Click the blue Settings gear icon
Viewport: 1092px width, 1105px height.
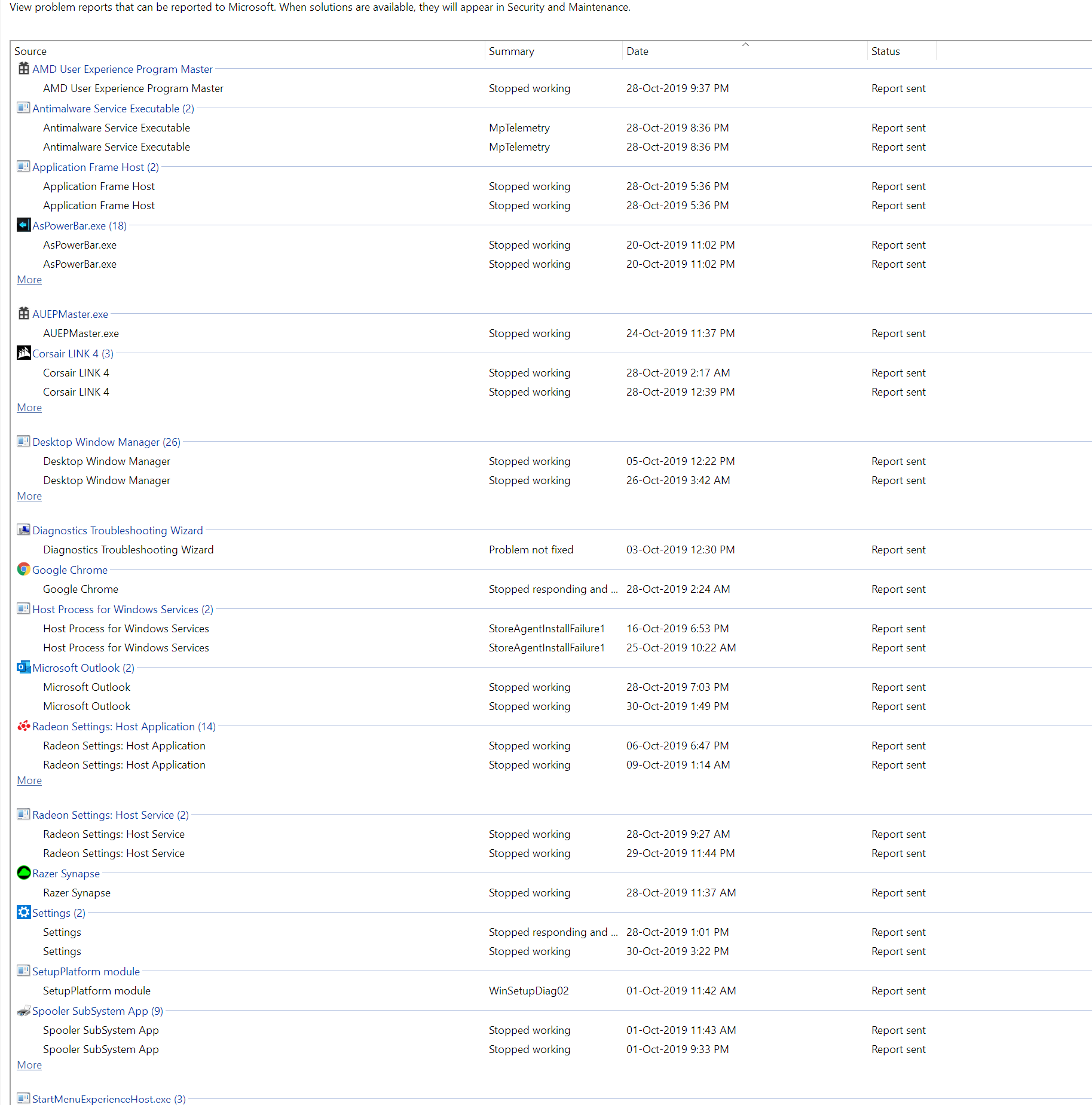click(23, 913)
